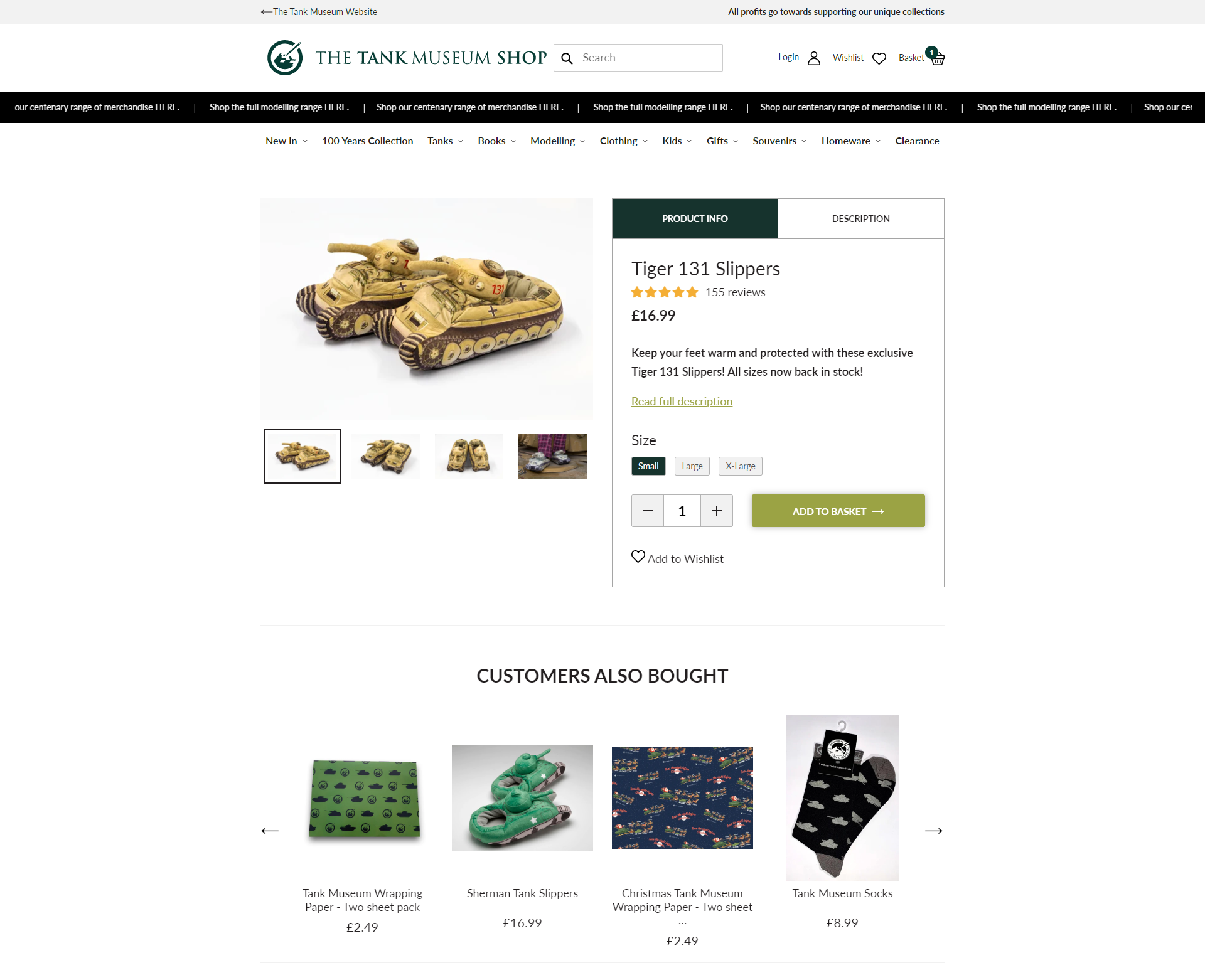Show previous items with carousel left arrow

[270, 831]
